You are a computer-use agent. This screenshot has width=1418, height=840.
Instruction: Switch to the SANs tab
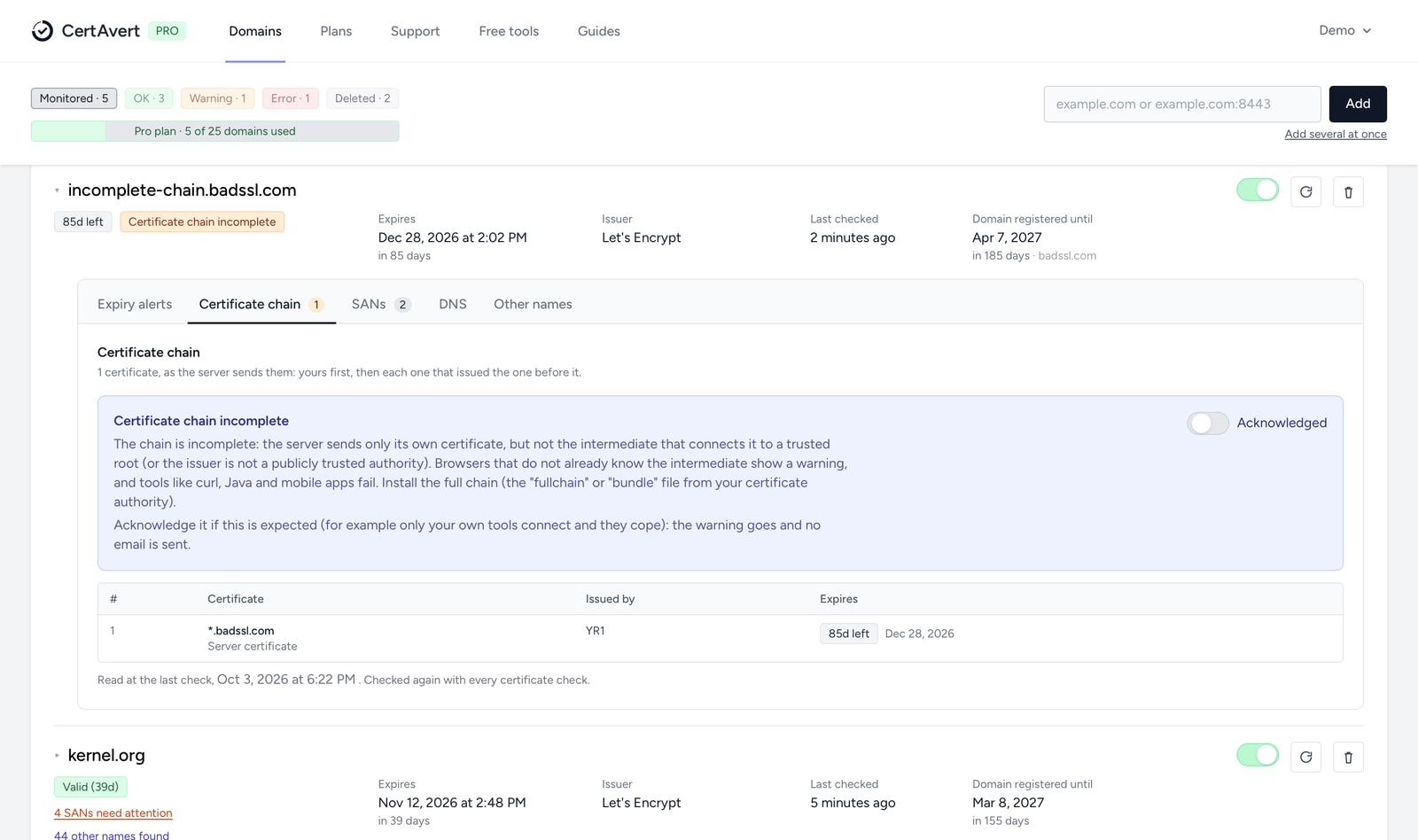point(381,304)
